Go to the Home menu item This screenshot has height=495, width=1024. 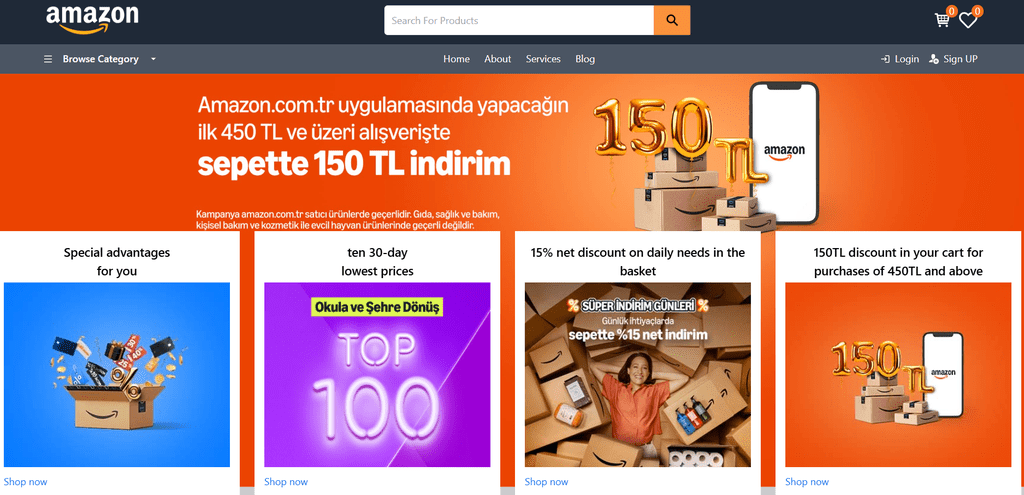pyautogui.click(x=456, y=59)
